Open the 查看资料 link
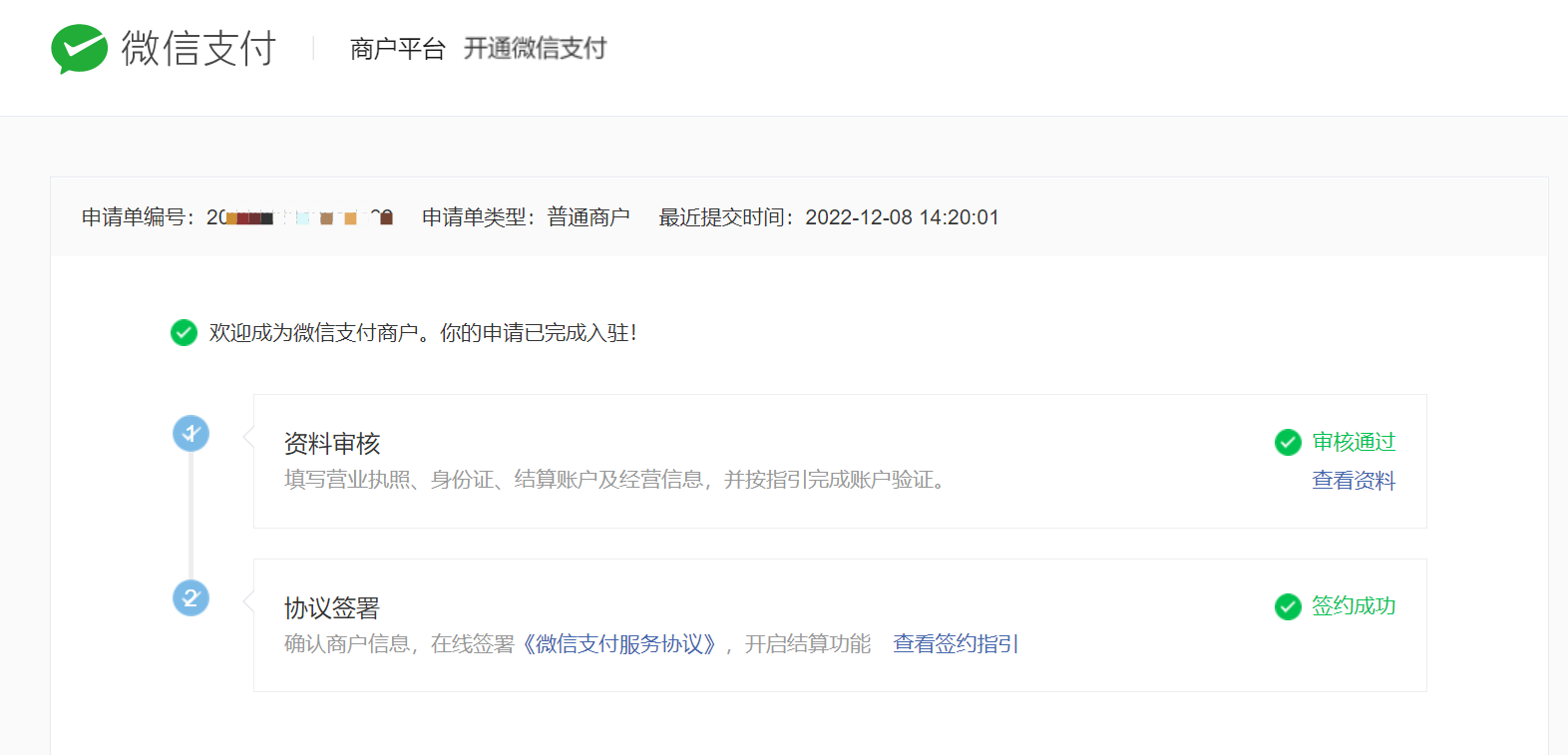The height and width of the screenshot is (755, 1568). (x=1354, y=480)
